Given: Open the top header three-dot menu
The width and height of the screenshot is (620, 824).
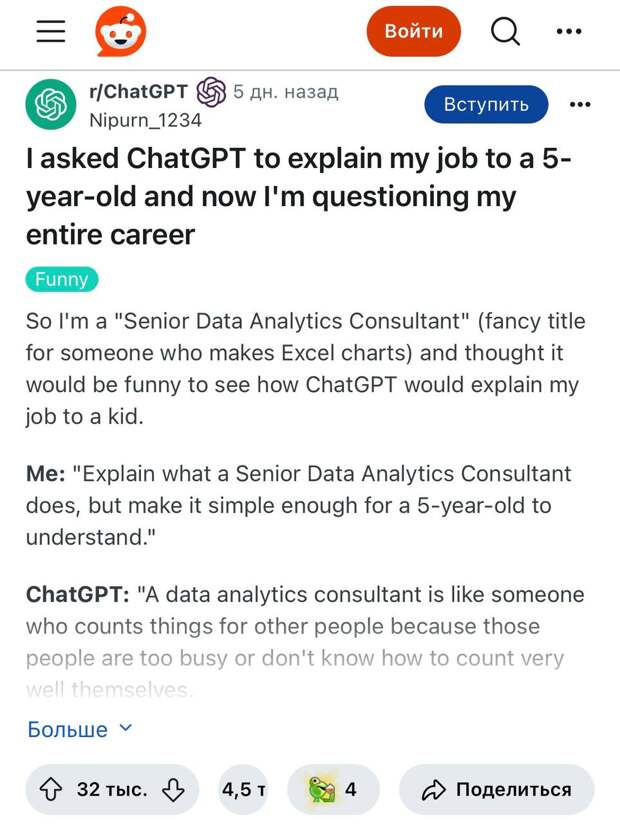Looking at the screenshot, I should coord(569,32).
